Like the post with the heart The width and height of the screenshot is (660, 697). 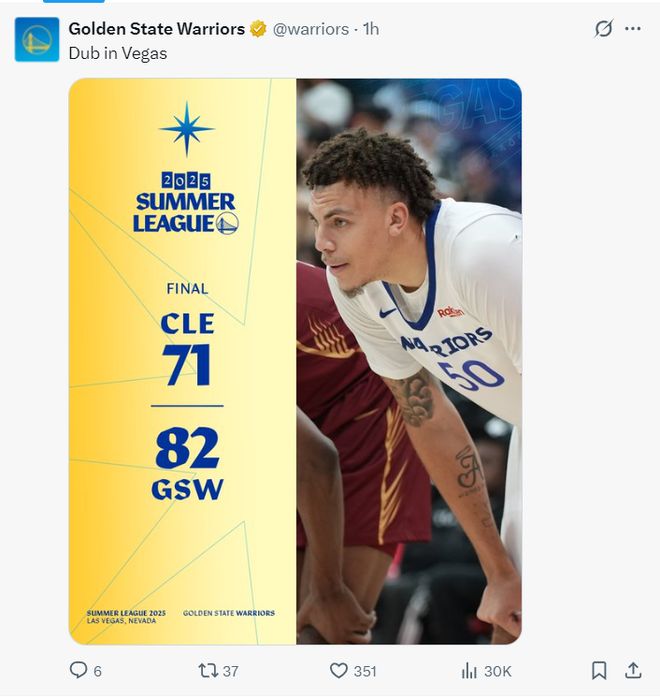(x=339, y=670)
